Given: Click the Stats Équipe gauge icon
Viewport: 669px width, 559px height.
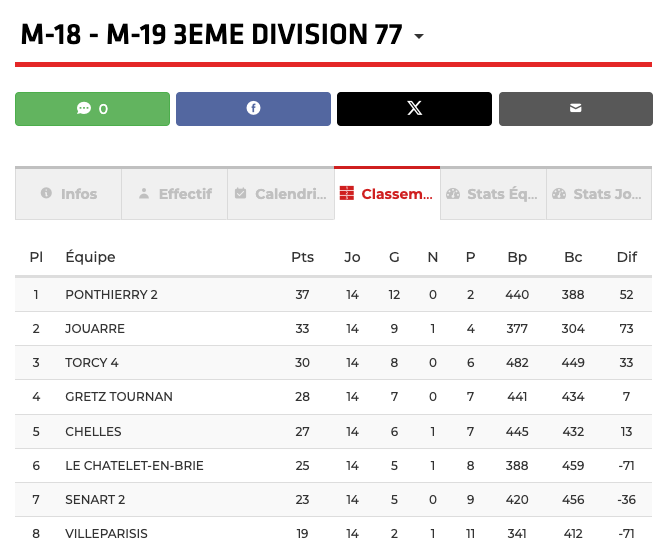Looking at the screenshot, I should tap(453, 194).
